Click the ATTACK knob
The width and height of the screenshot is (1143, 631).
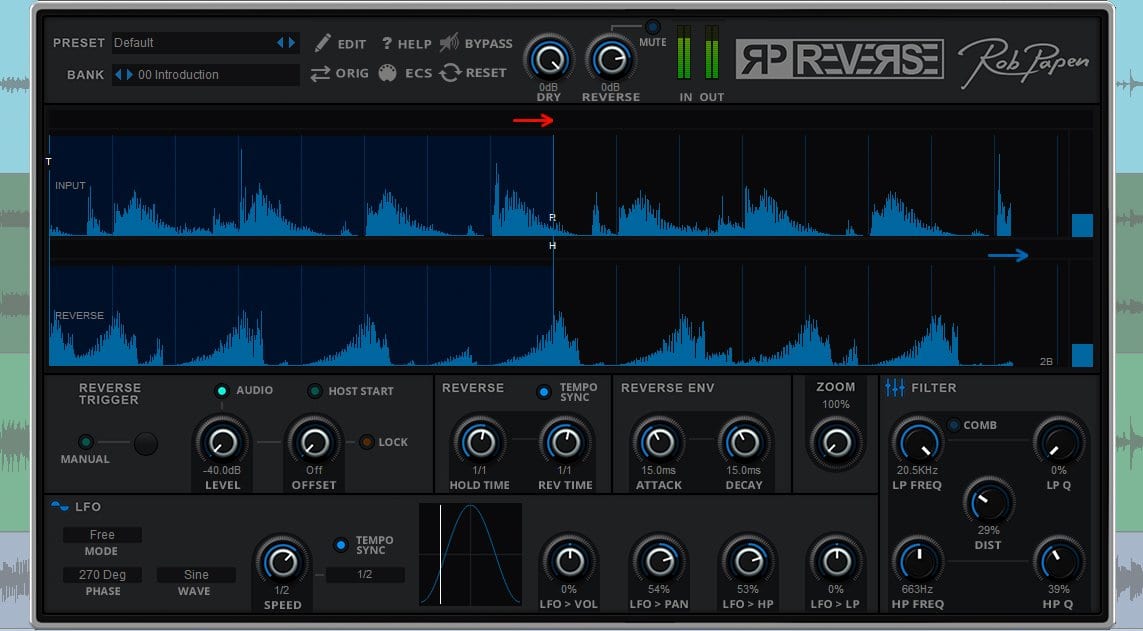pos(658,442)
